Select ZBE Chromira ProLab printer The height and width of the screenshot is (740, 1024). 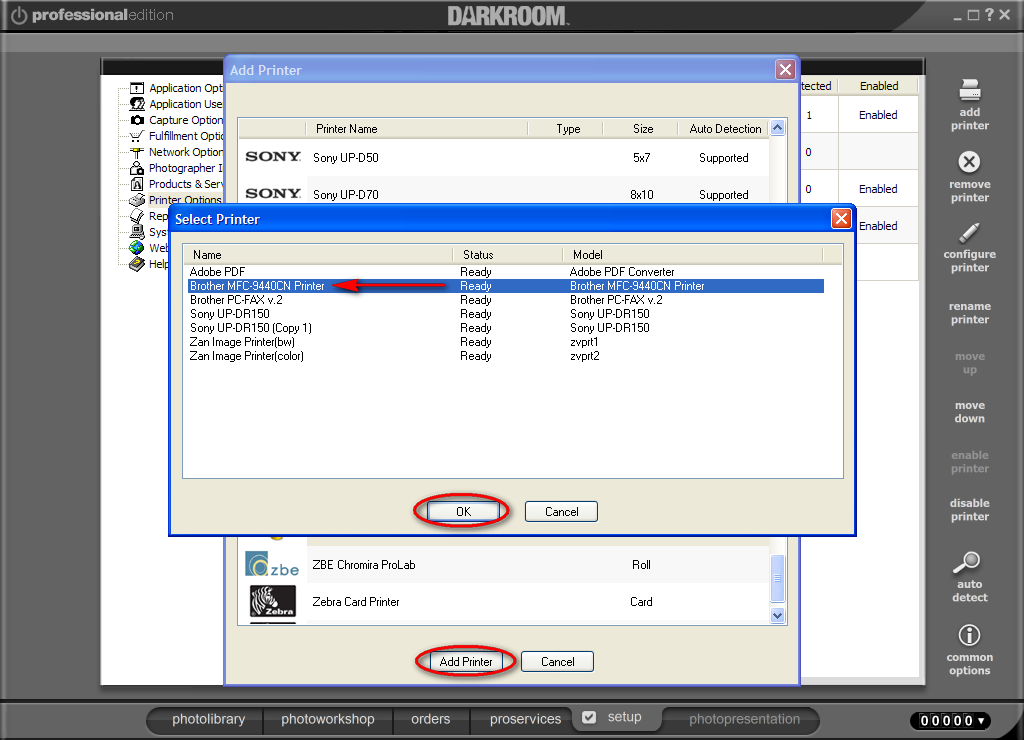[x=504, y=565]
